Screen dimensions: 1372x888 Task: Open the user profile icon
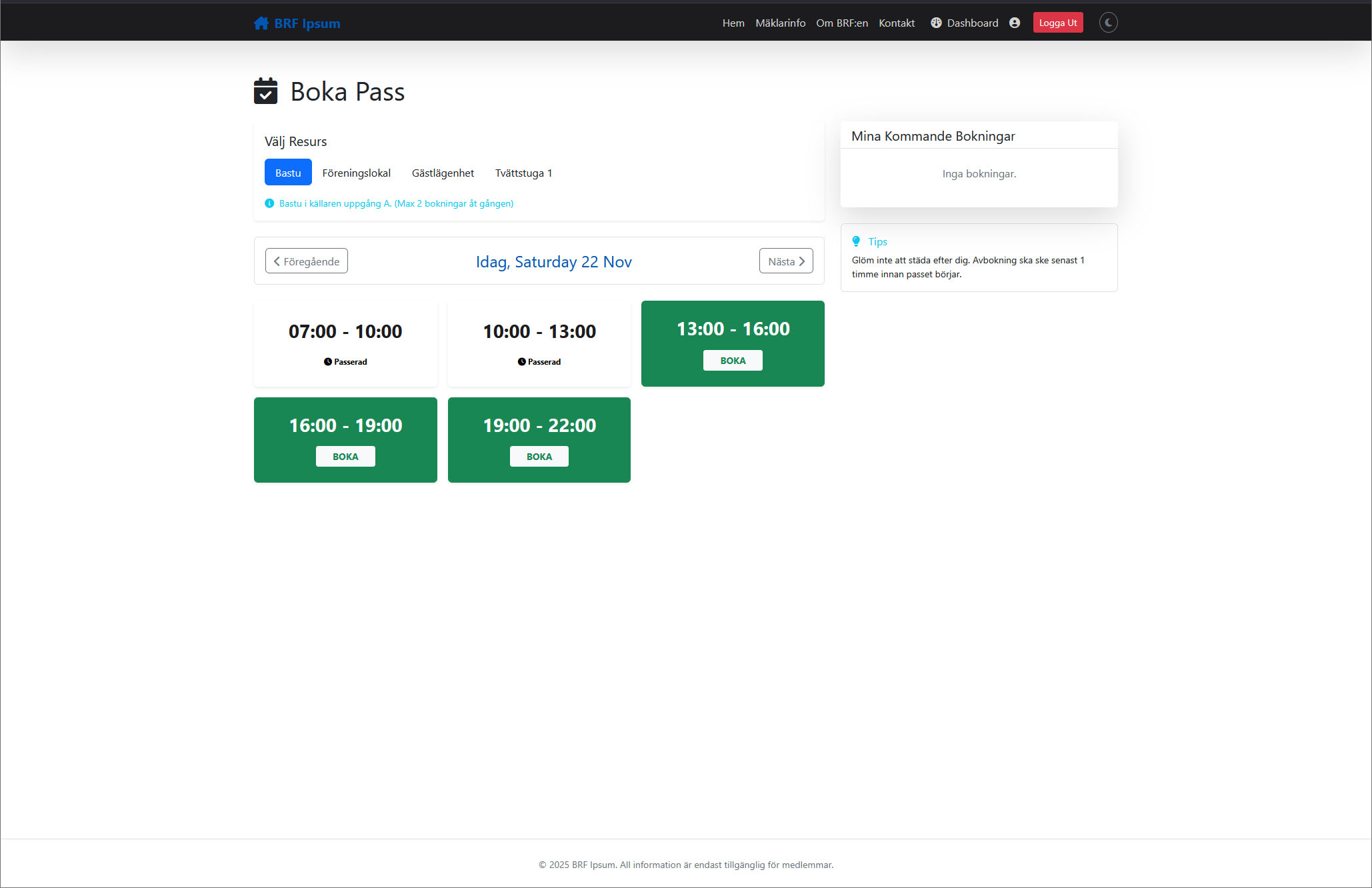1015,23
